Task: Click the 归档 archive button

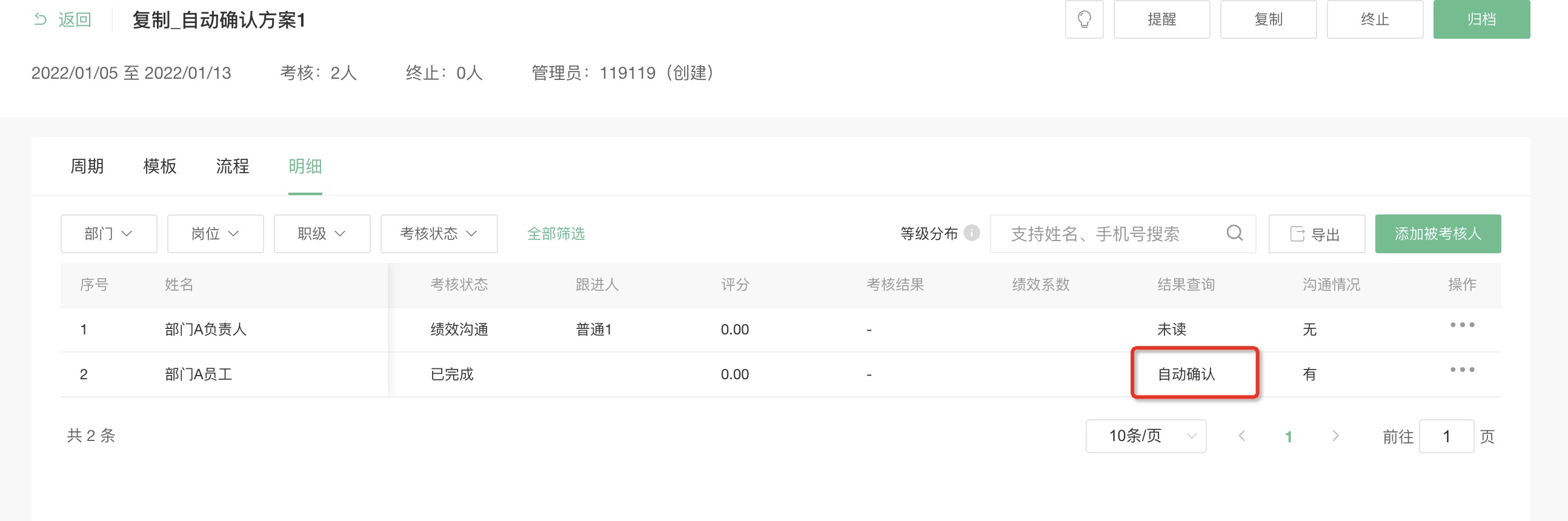Action: 1481,19
